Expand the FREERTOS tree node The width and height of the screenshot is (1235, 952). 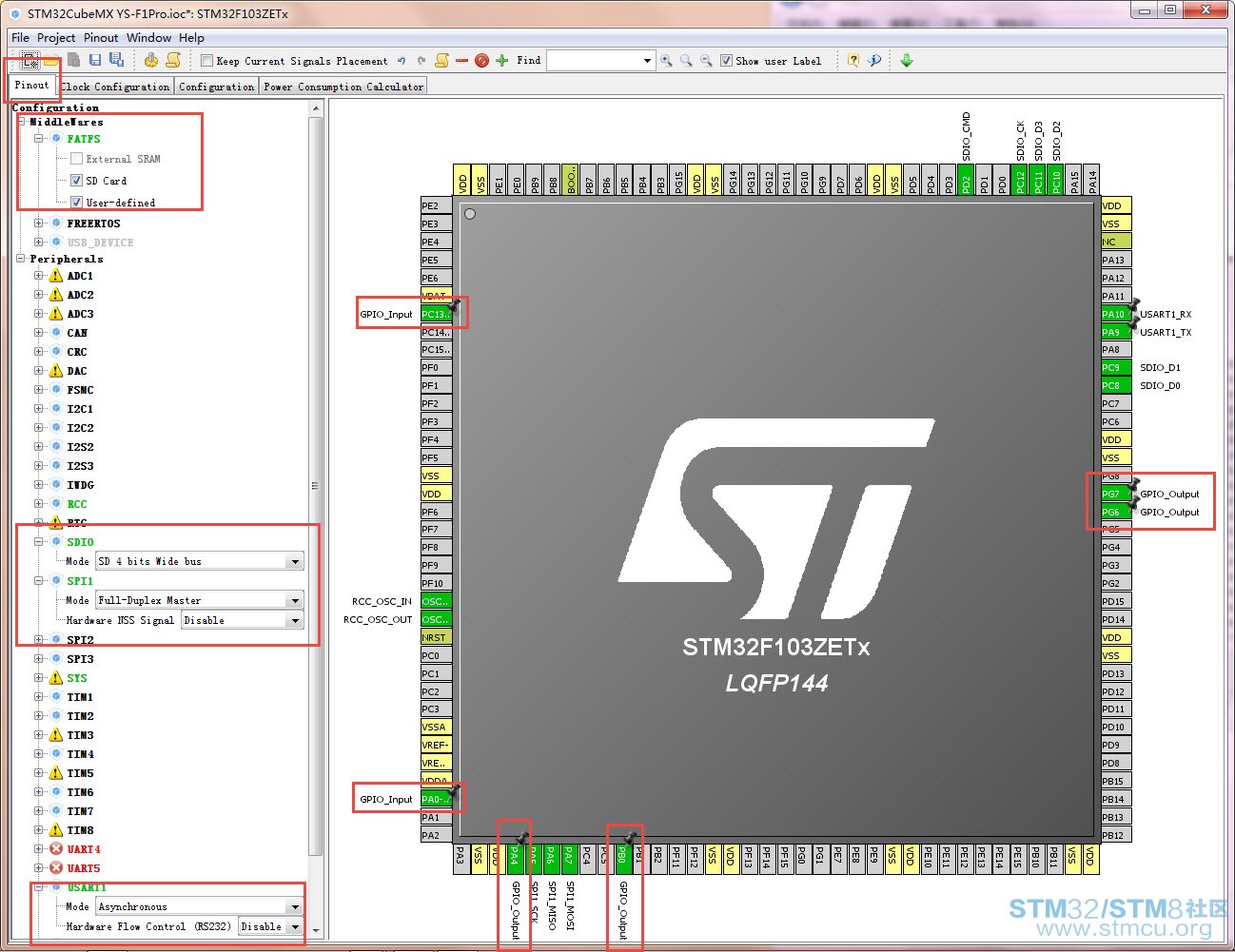point(39,223)
